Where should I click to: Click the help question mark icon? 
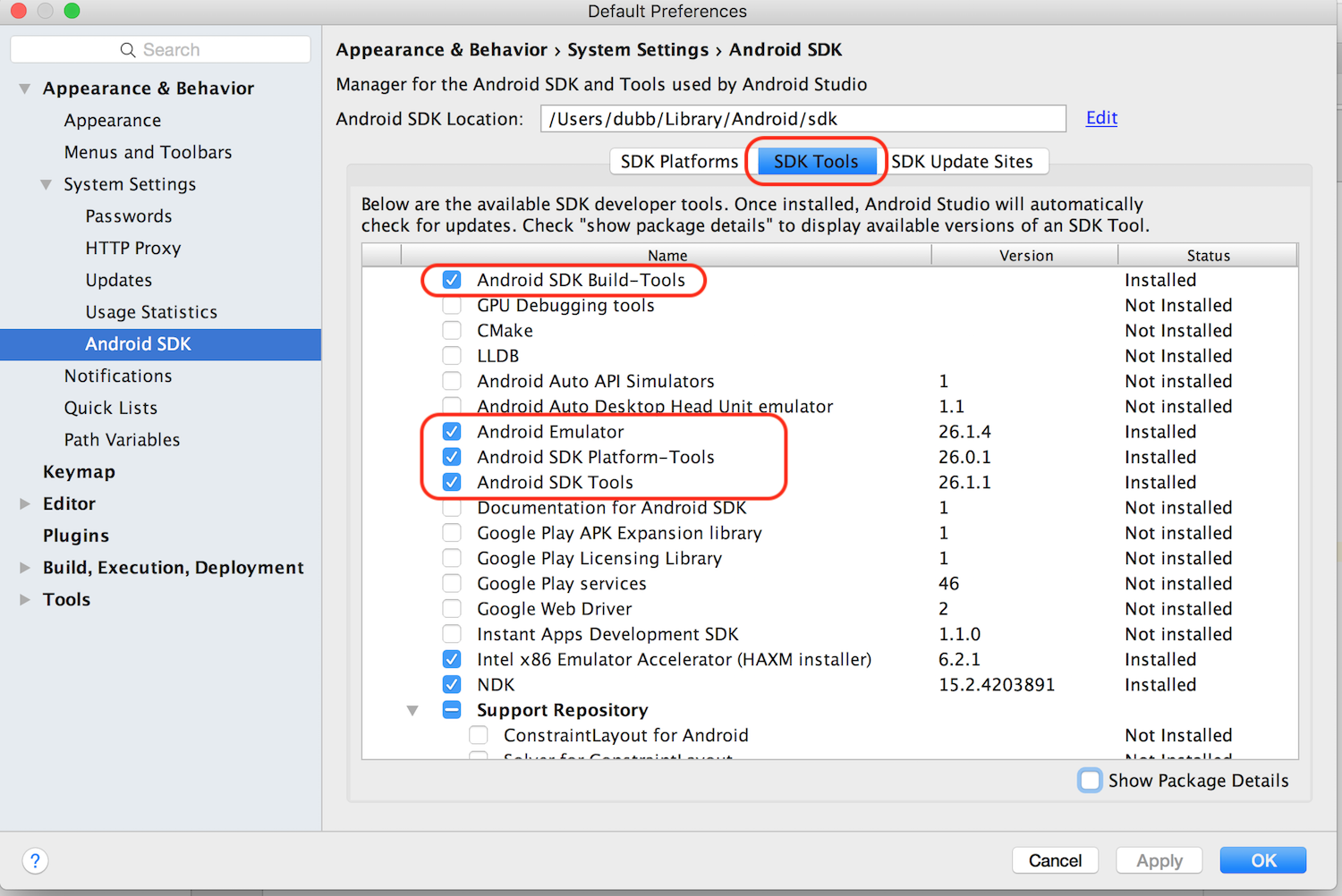click(35, 860)
